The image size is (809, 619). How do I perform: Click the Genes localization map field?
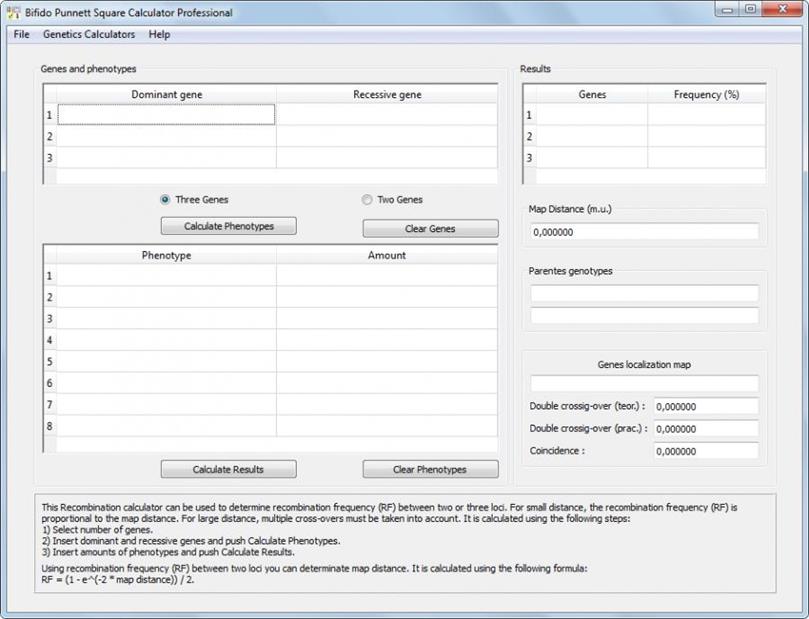[644, 384]
